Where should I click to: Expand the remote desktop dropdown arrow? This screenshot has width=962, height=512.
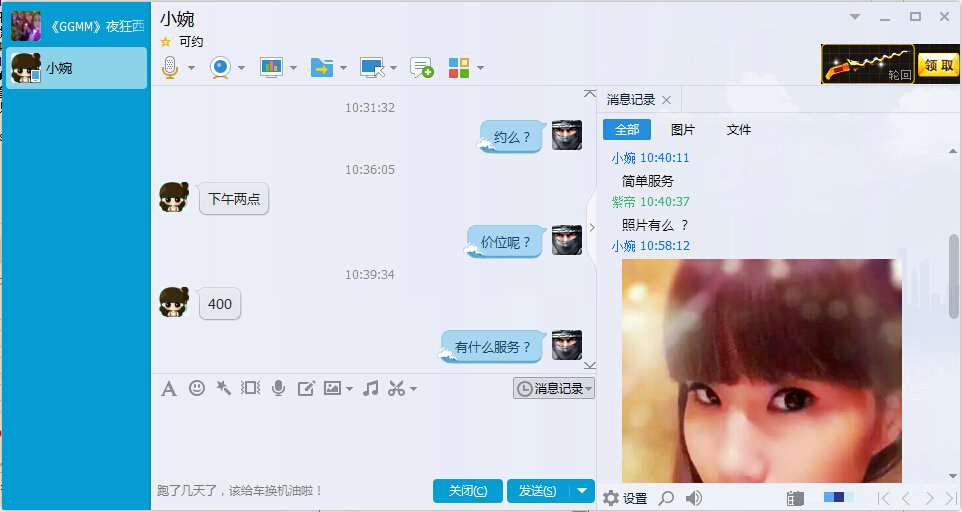tap(393, 67)
